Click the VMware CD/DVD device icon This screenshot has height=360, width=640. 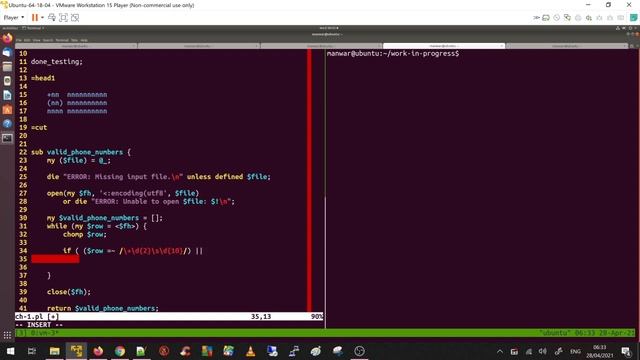(557, 18)
